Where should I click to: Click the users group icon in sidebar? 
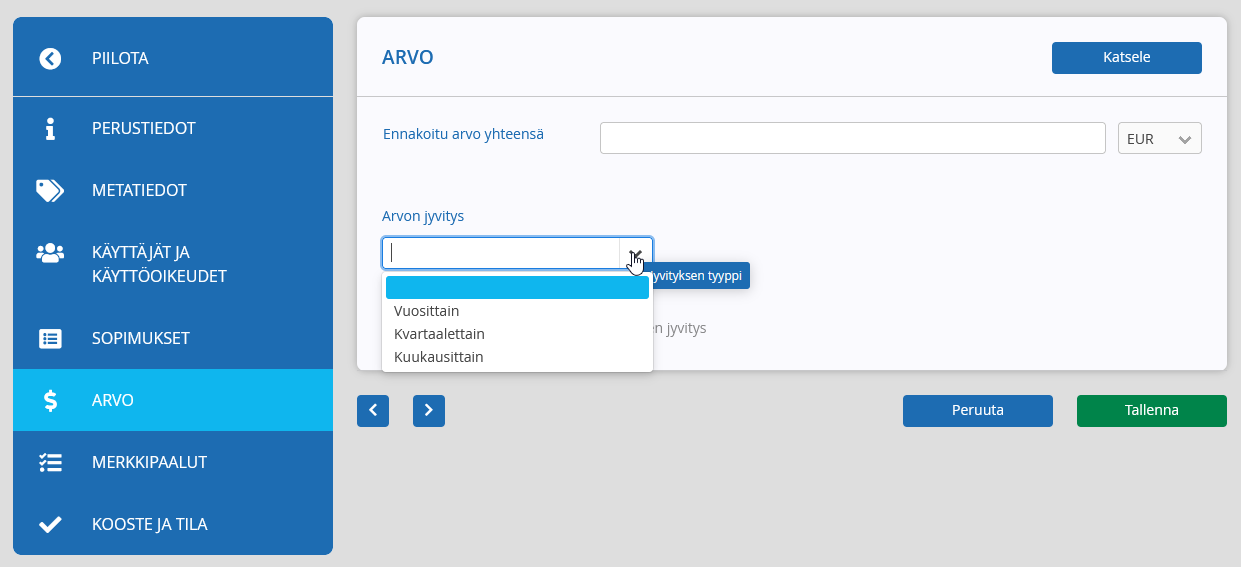click(x=50, y=253)
